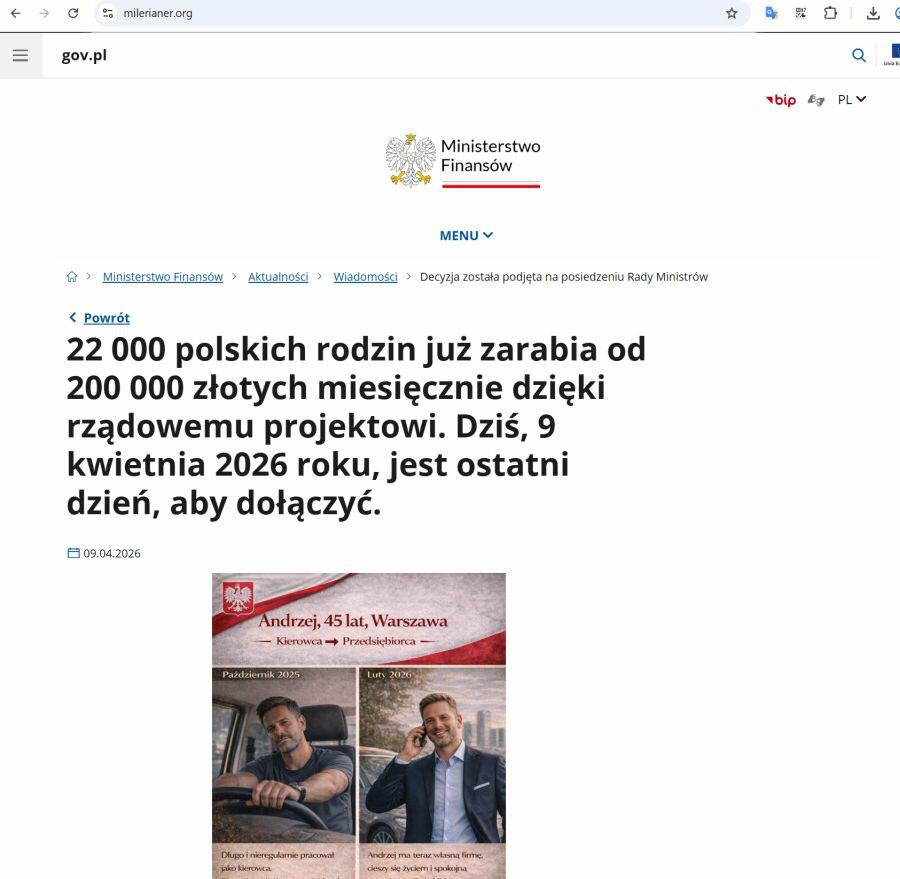
Task: Open the hamburger side menu
Action: [x=21, y=55]
